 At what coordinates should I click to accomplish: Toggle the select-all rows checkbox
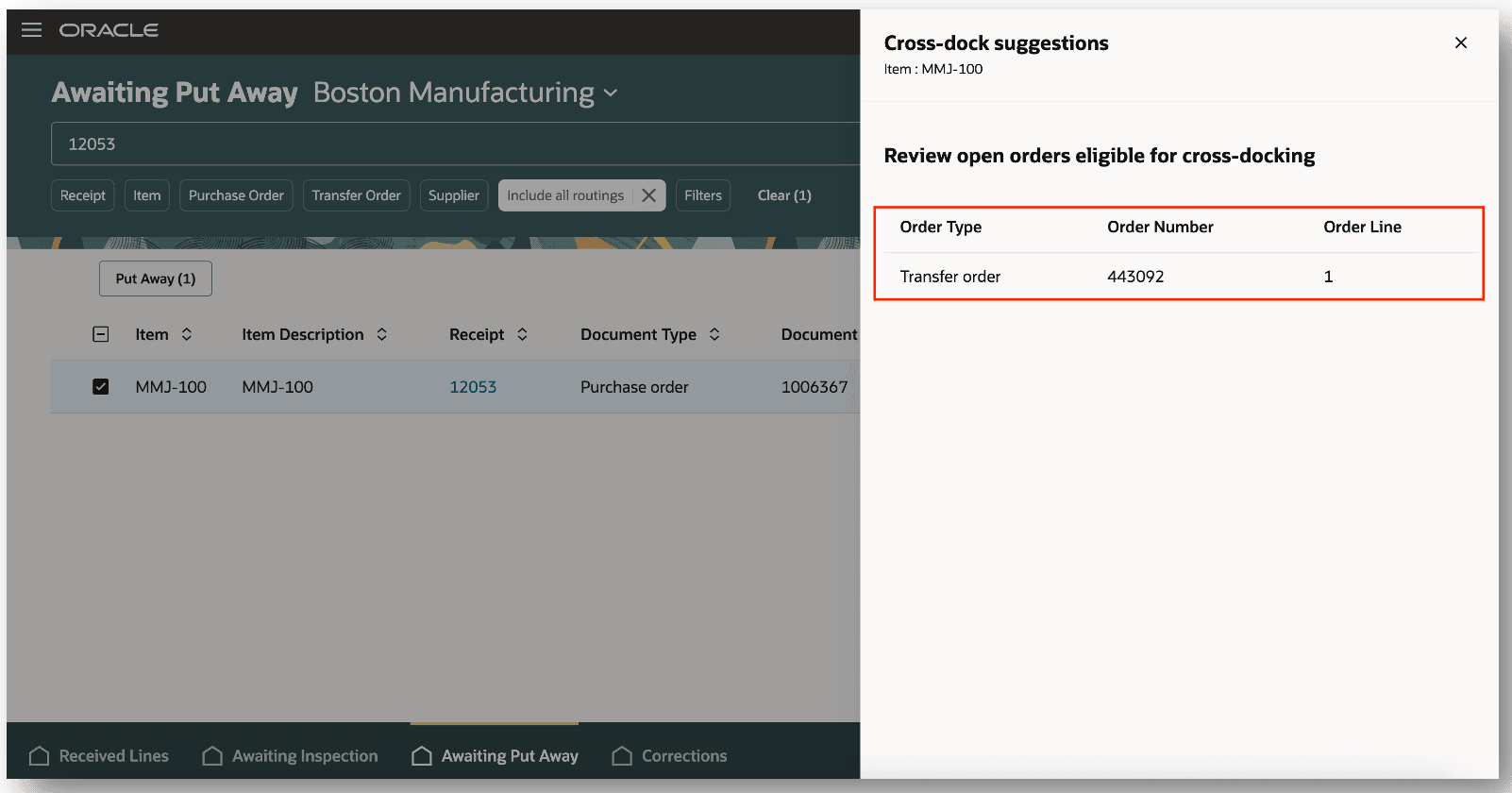point(101,334)
